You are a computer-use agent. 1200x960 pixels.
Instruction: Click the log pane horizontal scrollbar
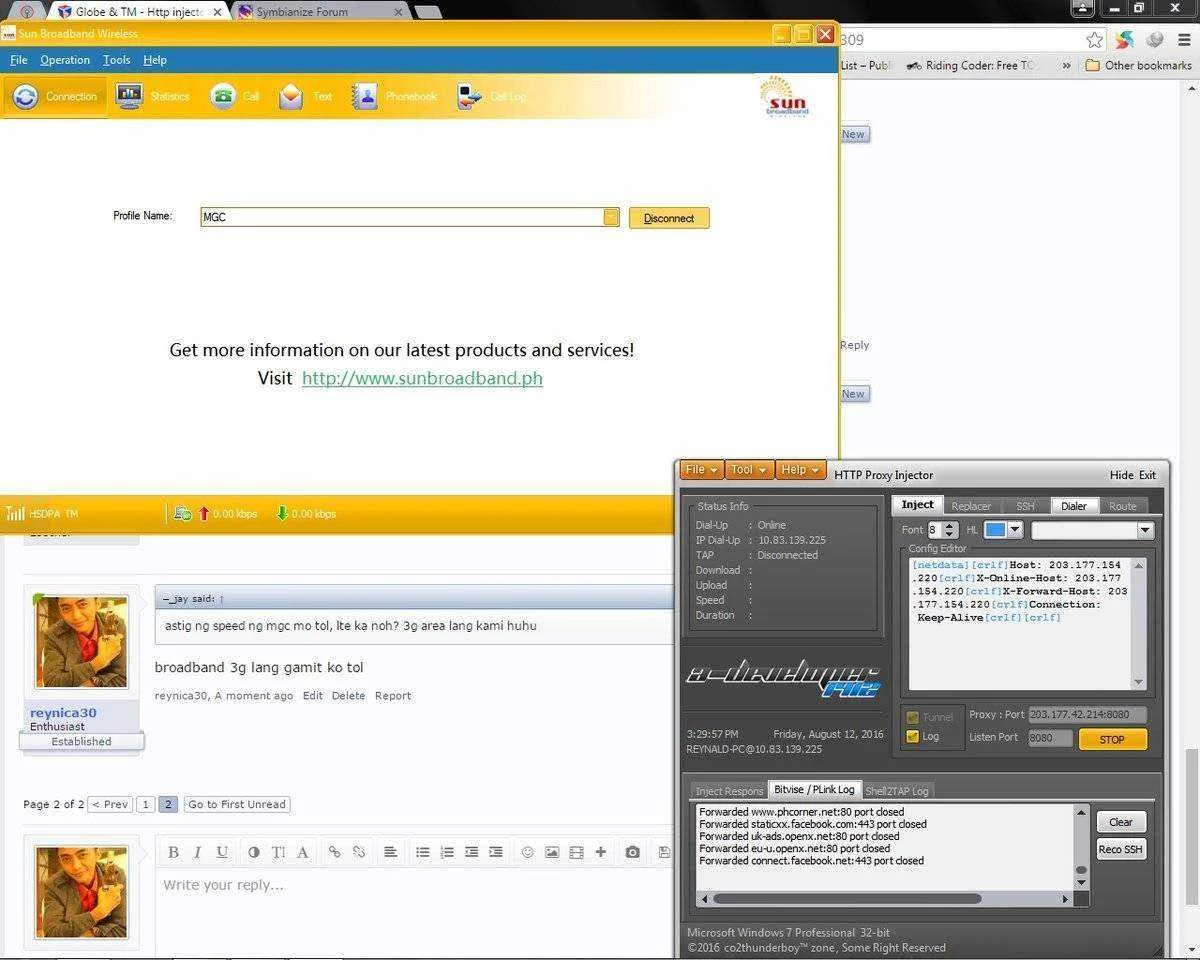click(x=884, y=898)
